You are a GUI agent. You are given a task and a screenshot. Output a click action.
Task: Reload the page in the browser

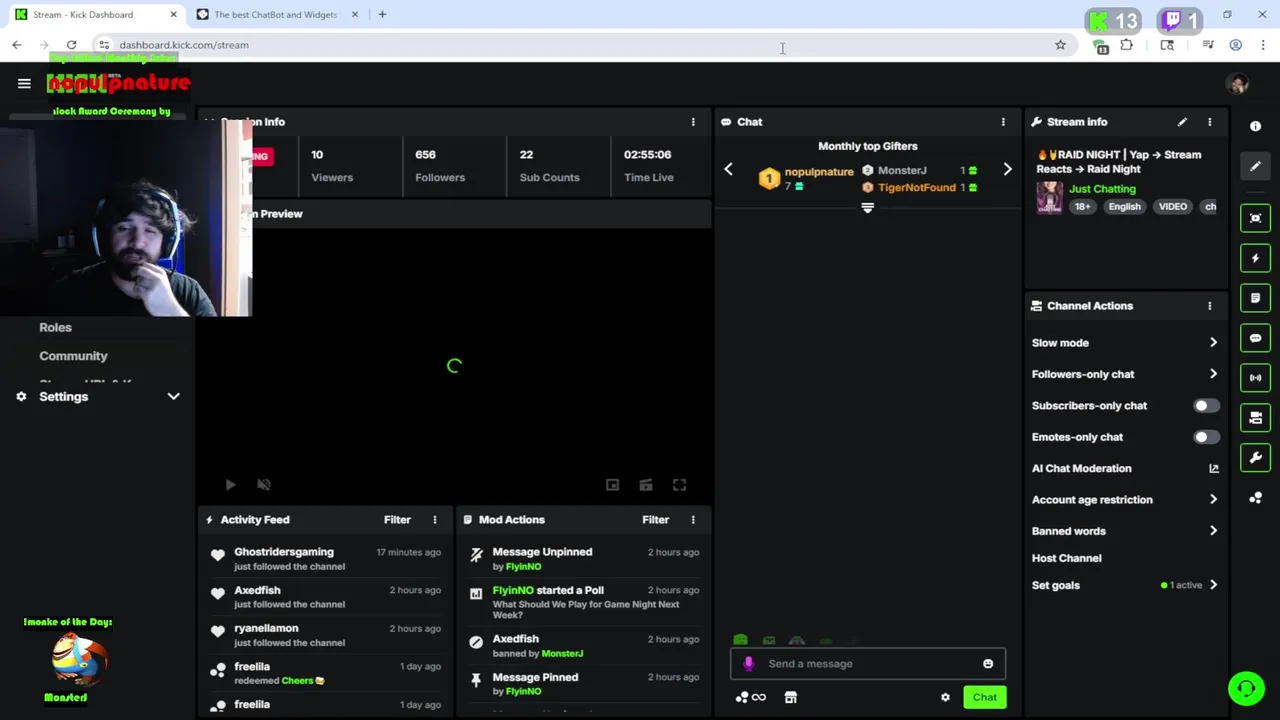(x=71, y=45)
